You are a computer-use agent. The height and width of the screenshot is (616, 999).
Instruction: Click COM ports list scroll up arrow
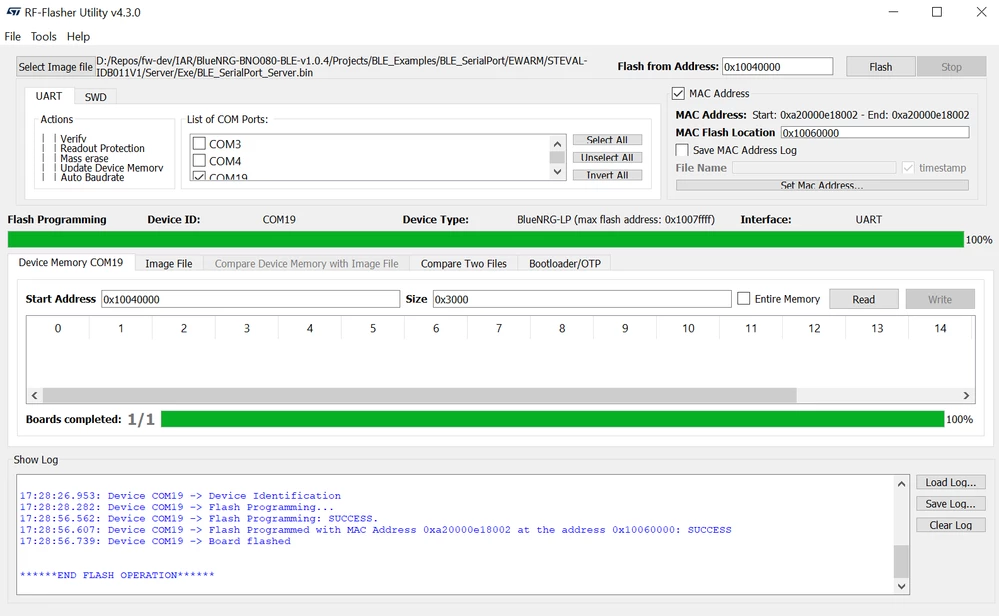pyautogui.click(x=557, y=144)
